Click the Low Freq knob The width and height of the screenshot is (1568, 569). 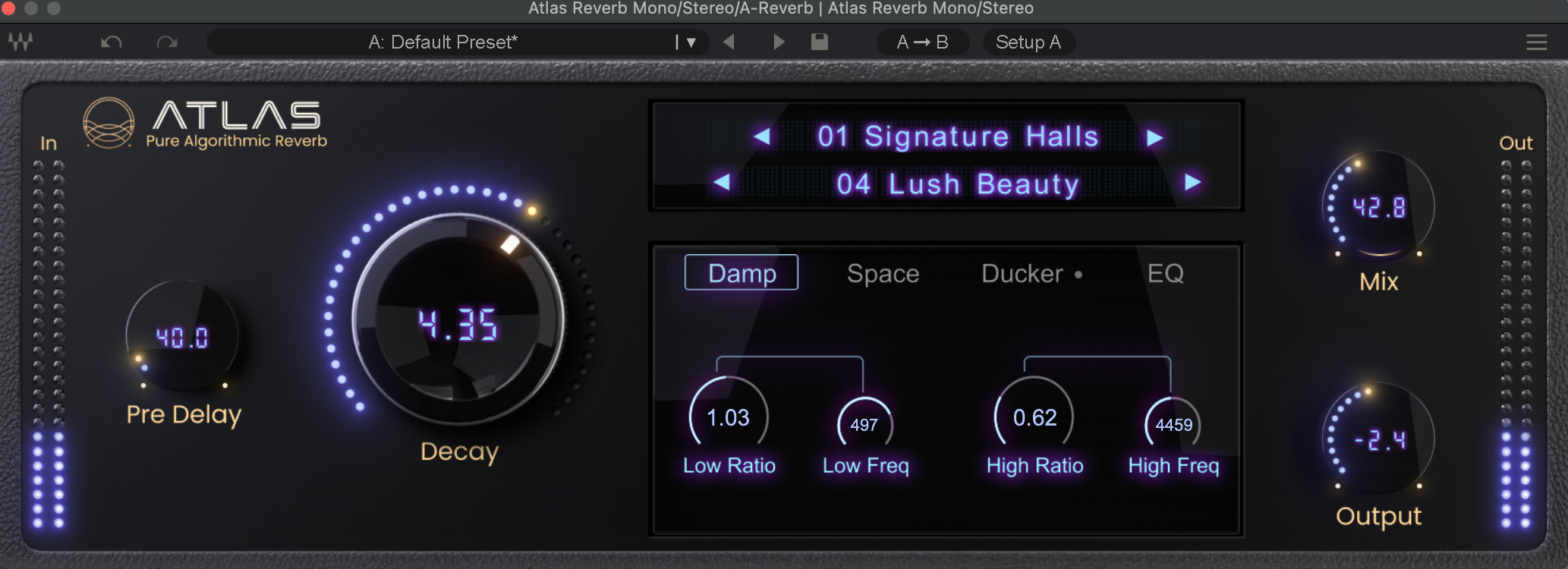click(864, 424)
